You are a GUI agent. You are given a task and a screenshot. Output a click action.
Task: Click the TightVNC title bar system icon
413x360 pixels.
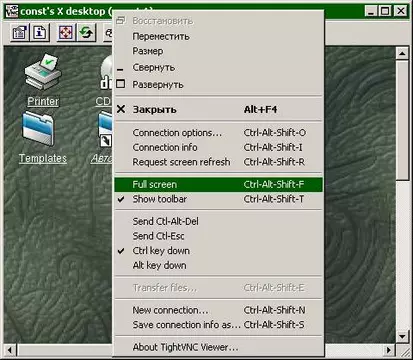[12, 11]
